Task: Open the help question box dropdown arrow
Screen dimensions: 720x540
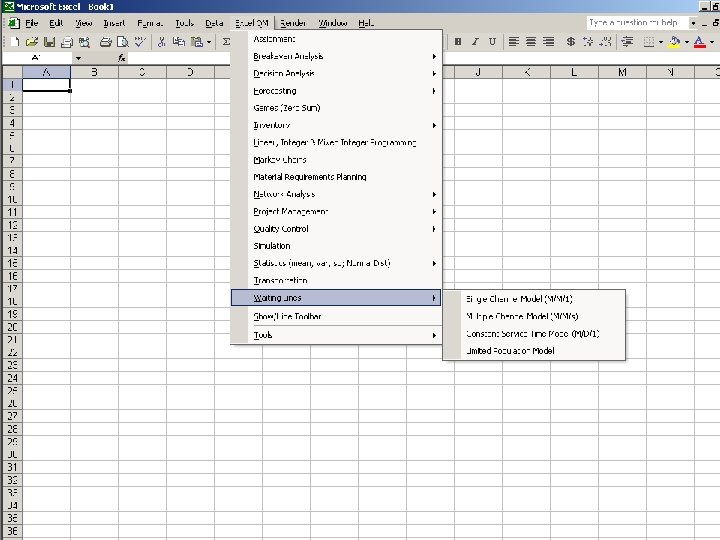Action: tap(693, 22)
